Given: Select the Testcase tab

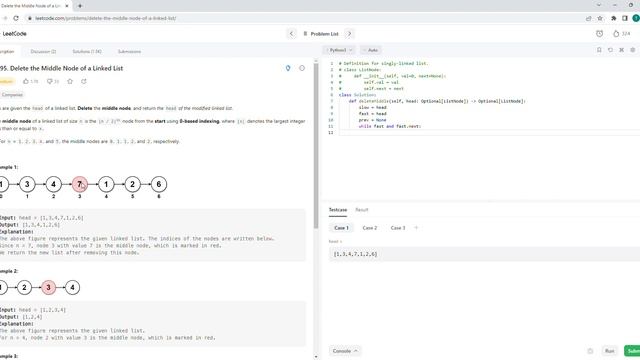Looking at the screenshot, I should point(338,210).
